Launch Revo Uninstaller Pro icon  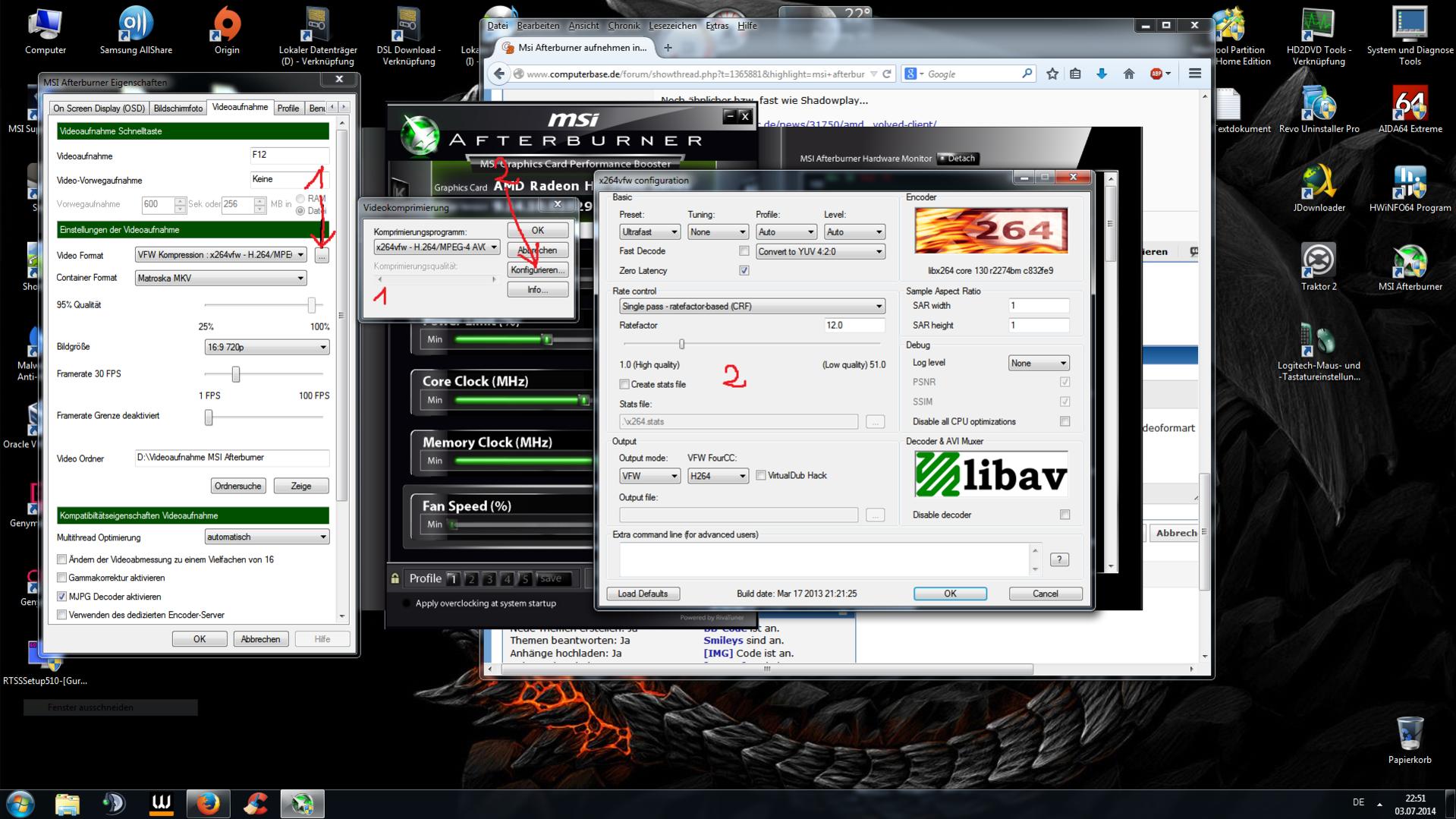click(x=1319, y=109)
